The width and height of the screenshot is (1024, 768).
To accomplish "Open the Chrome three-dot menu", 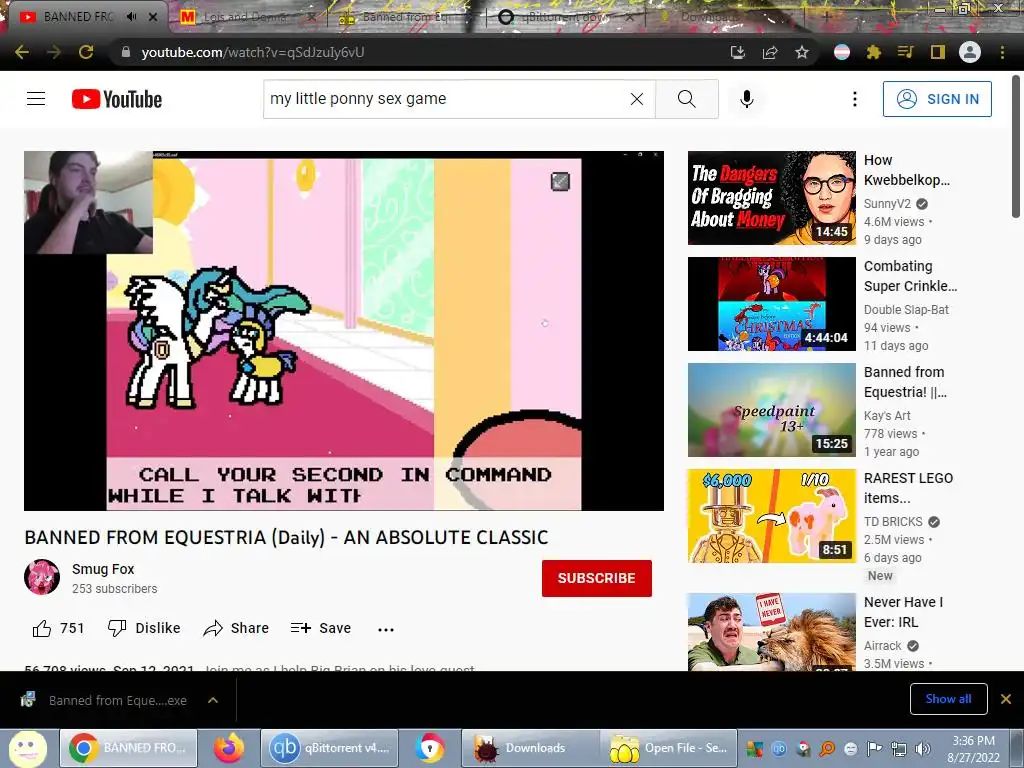I will 1002,52.
